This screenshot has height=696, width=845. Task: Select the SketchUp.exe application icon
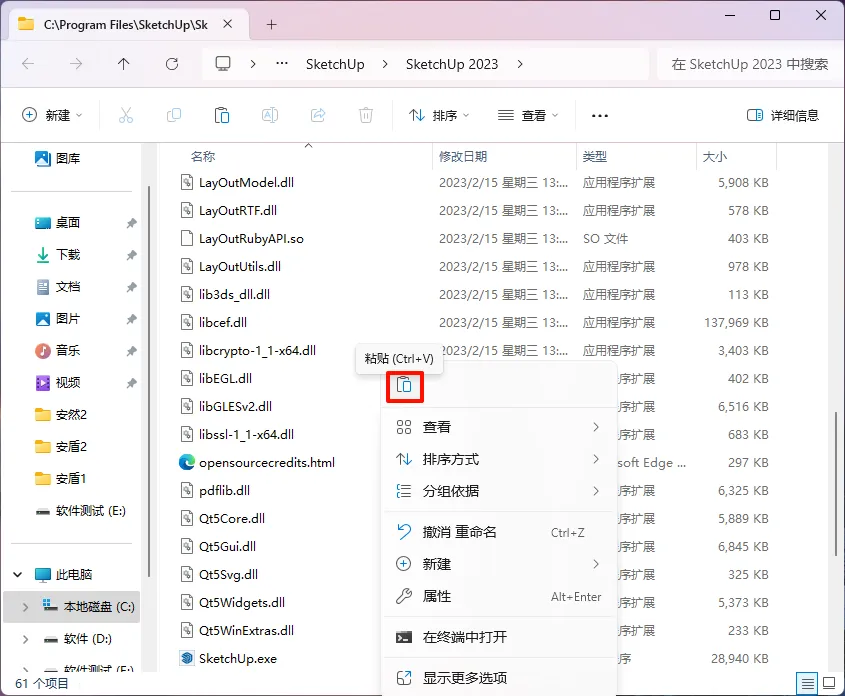[x=187, y=658]
